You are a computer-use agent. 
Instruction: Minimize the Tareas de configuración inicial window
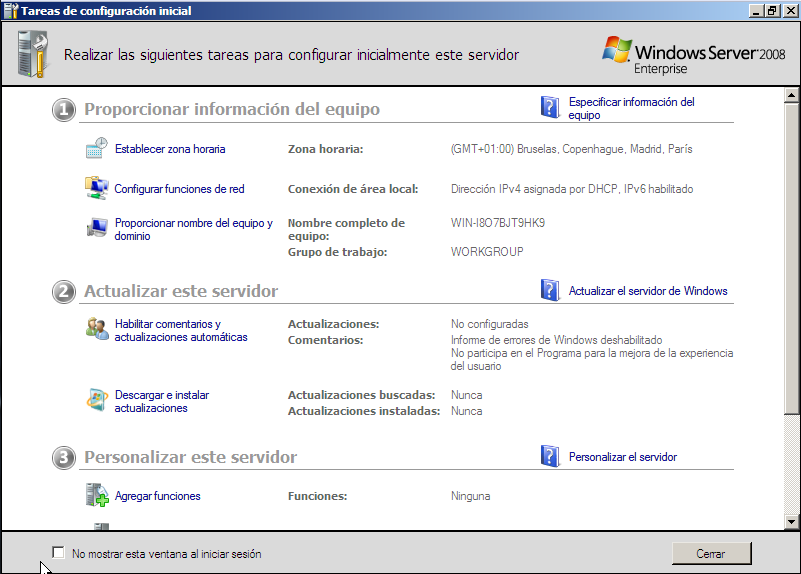[x=757, y=11]
